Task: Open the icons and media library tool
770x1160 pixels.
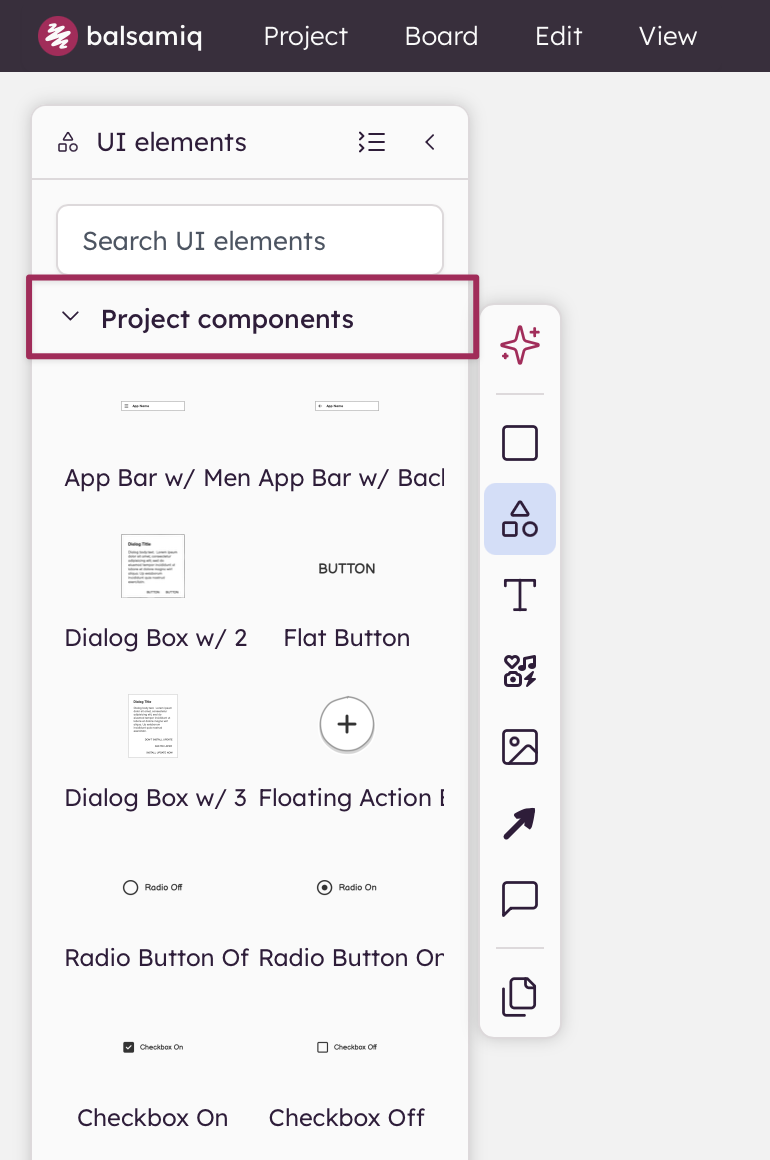Action: point(520,671)
